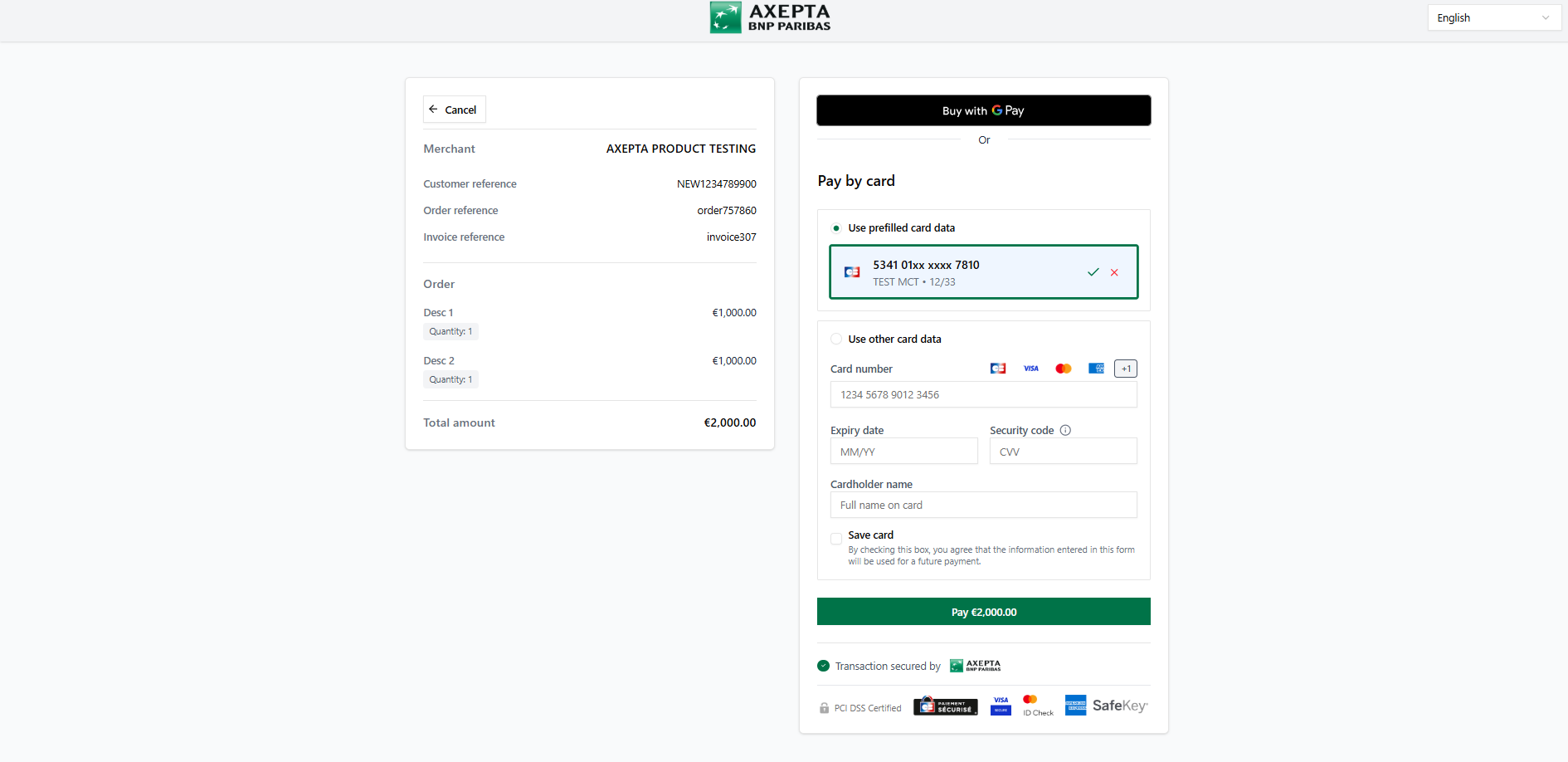Click the Security code info icon

1065,430
